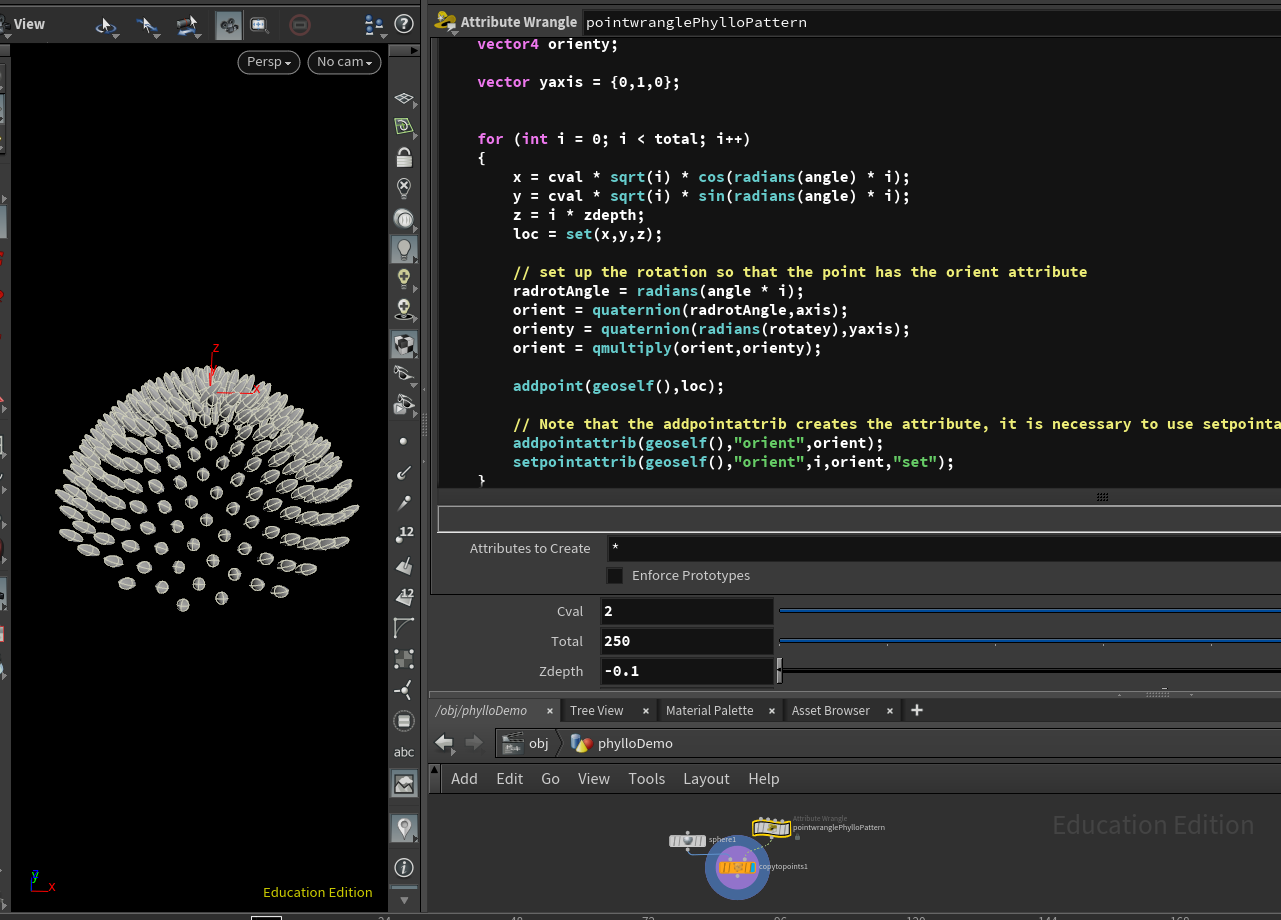The image size is (1281, 920).
Task: Switch to the Tree View tab
Action: pos(596,711)
